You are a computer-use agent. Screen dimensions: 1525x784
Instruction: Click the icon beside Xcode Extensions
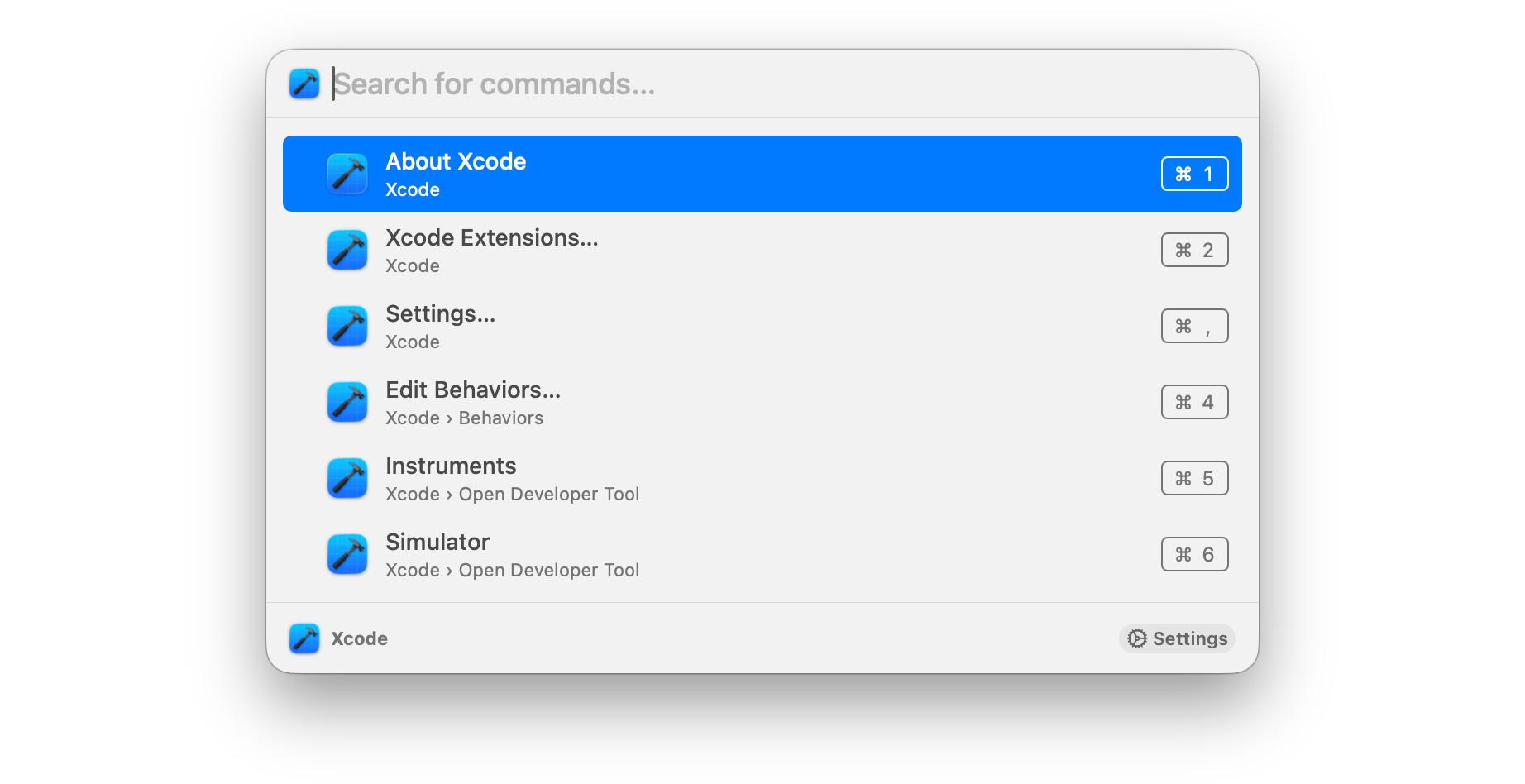(x=347, y=250)
